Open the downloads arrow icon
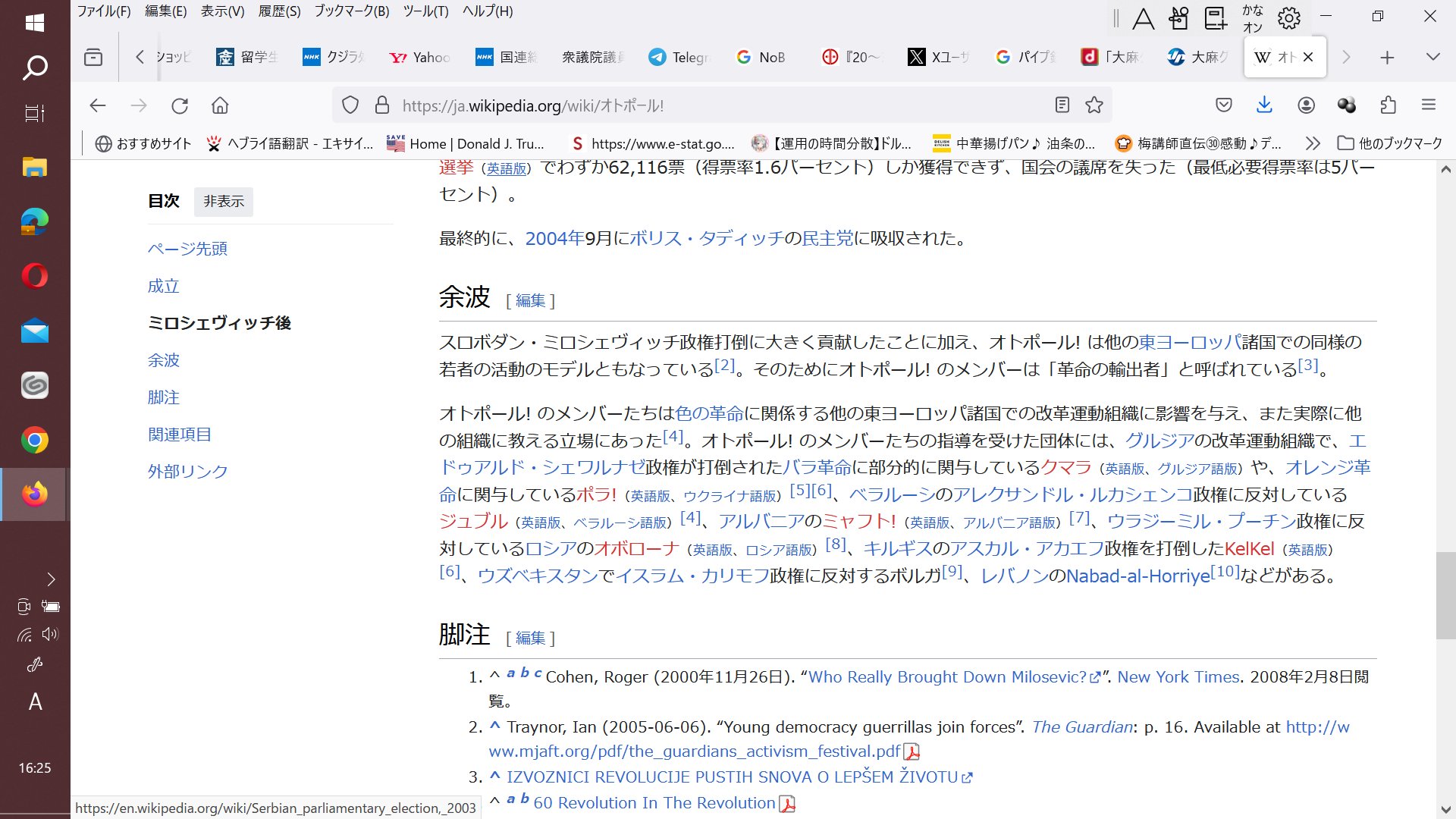1456x819 pixels. (x=1264, y=105)
